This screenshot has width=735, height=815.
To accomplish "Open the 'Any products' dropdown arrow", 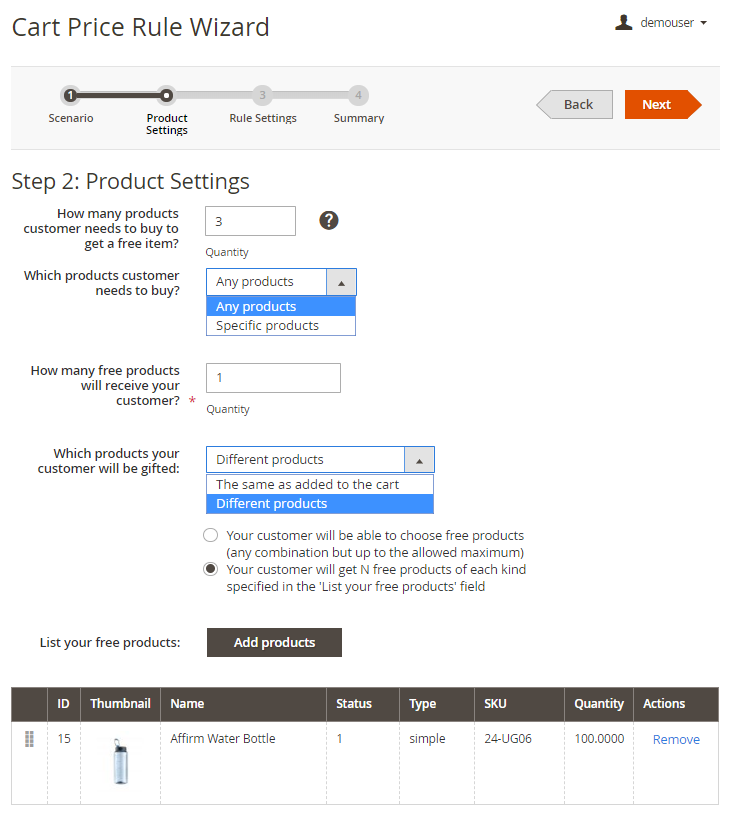I will [x=341, y=282].
